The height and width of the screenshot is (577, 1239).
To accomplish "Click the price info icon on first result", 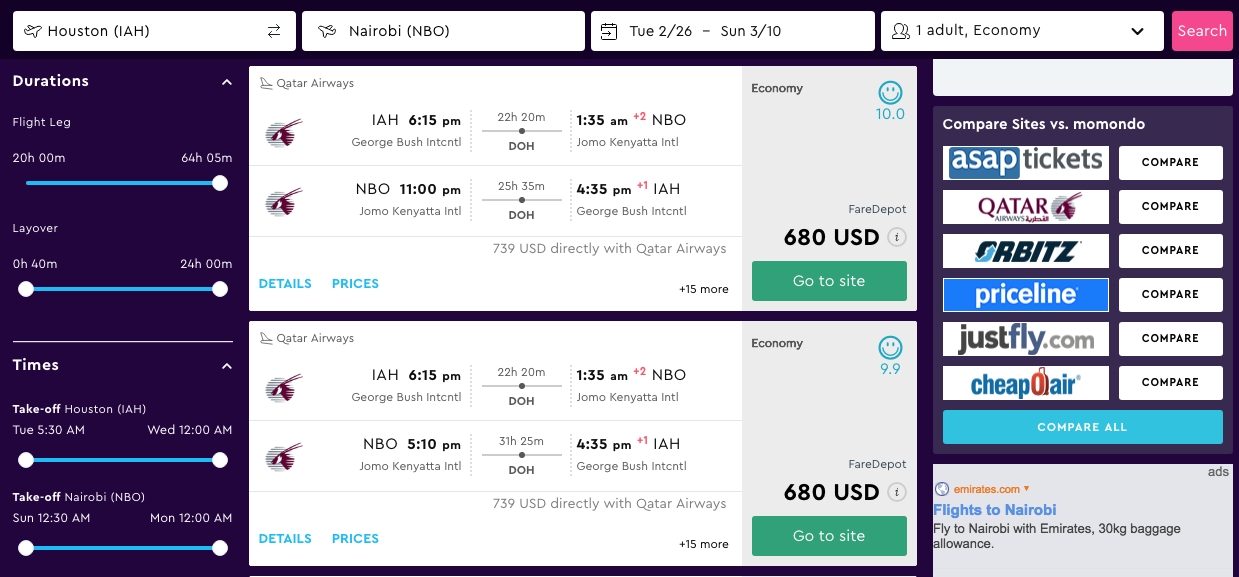I will click(x=897, y=237).
